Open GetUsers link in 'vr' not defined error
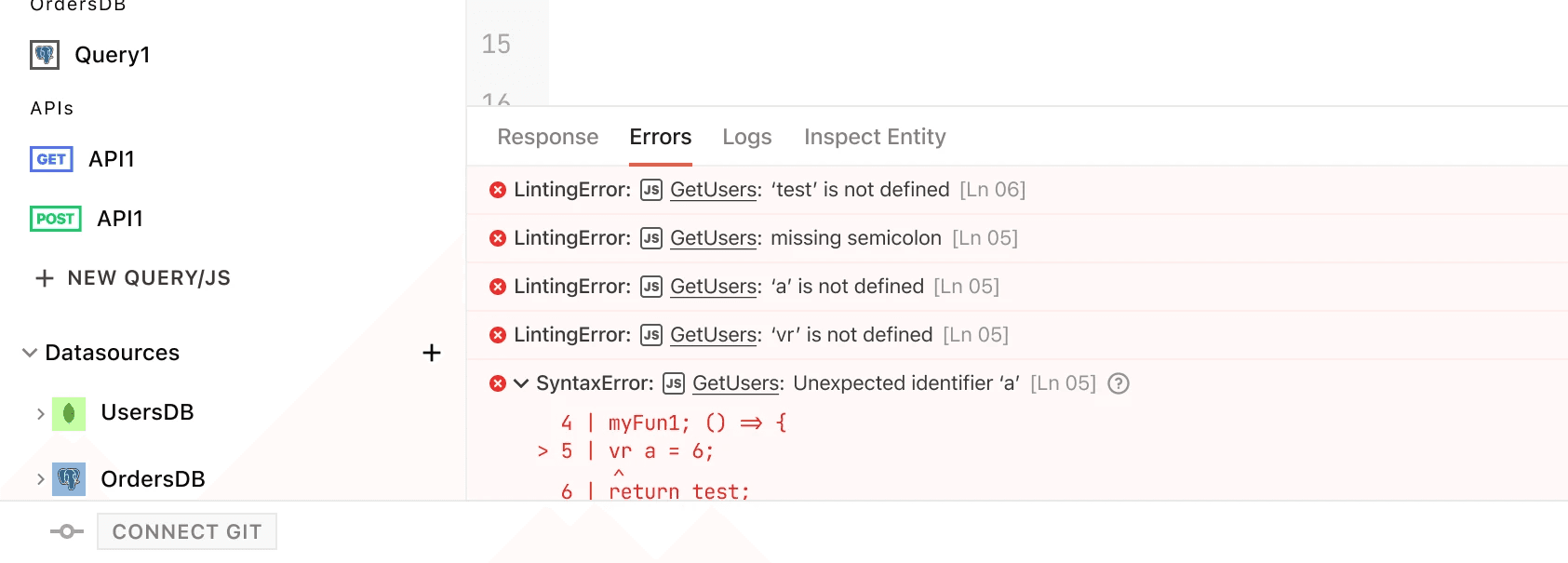This screenshot has width=1568, height=563. [714, 335]
